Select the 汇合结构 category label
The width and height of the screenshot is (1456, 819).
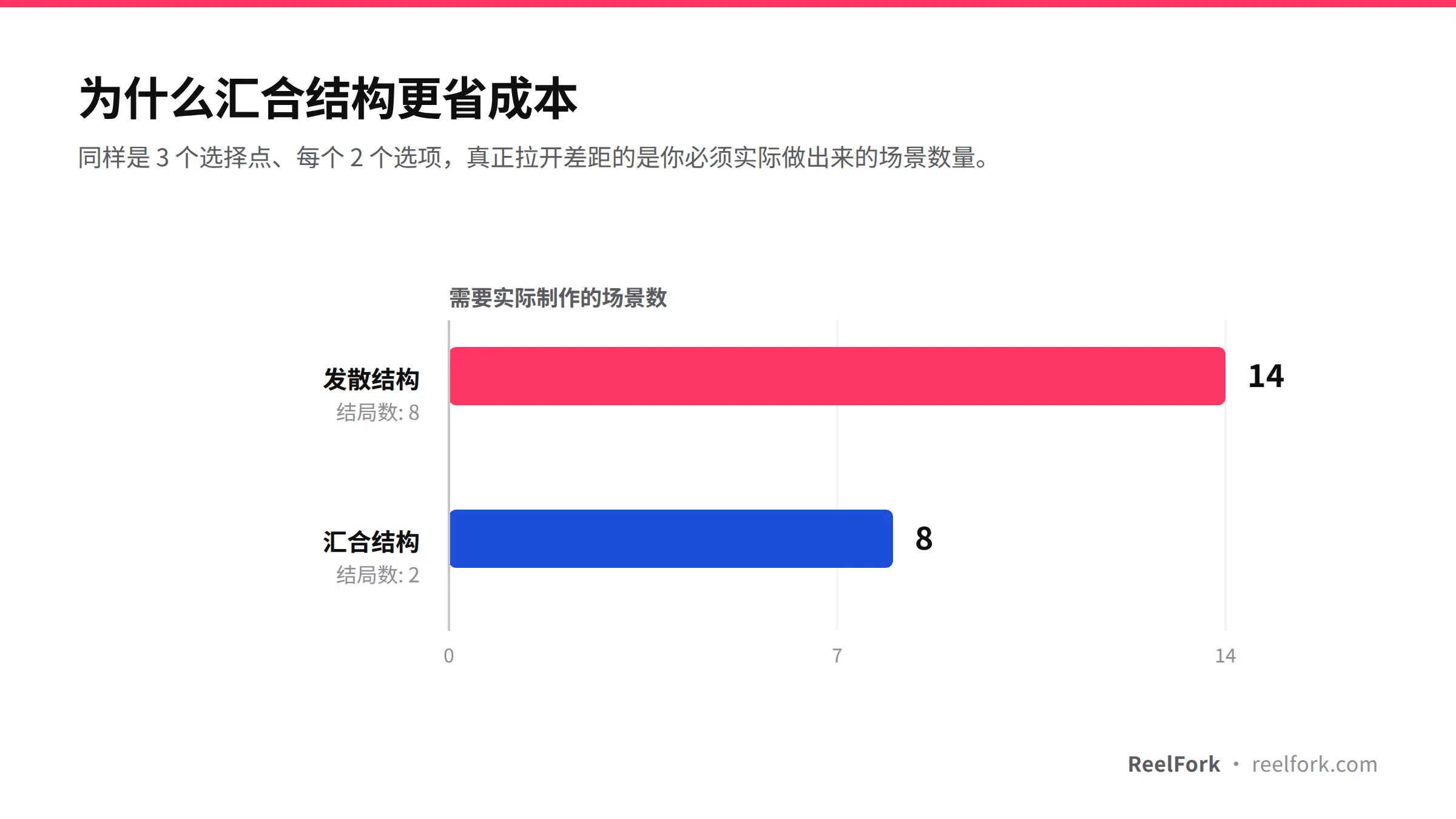tap(371, 542)
